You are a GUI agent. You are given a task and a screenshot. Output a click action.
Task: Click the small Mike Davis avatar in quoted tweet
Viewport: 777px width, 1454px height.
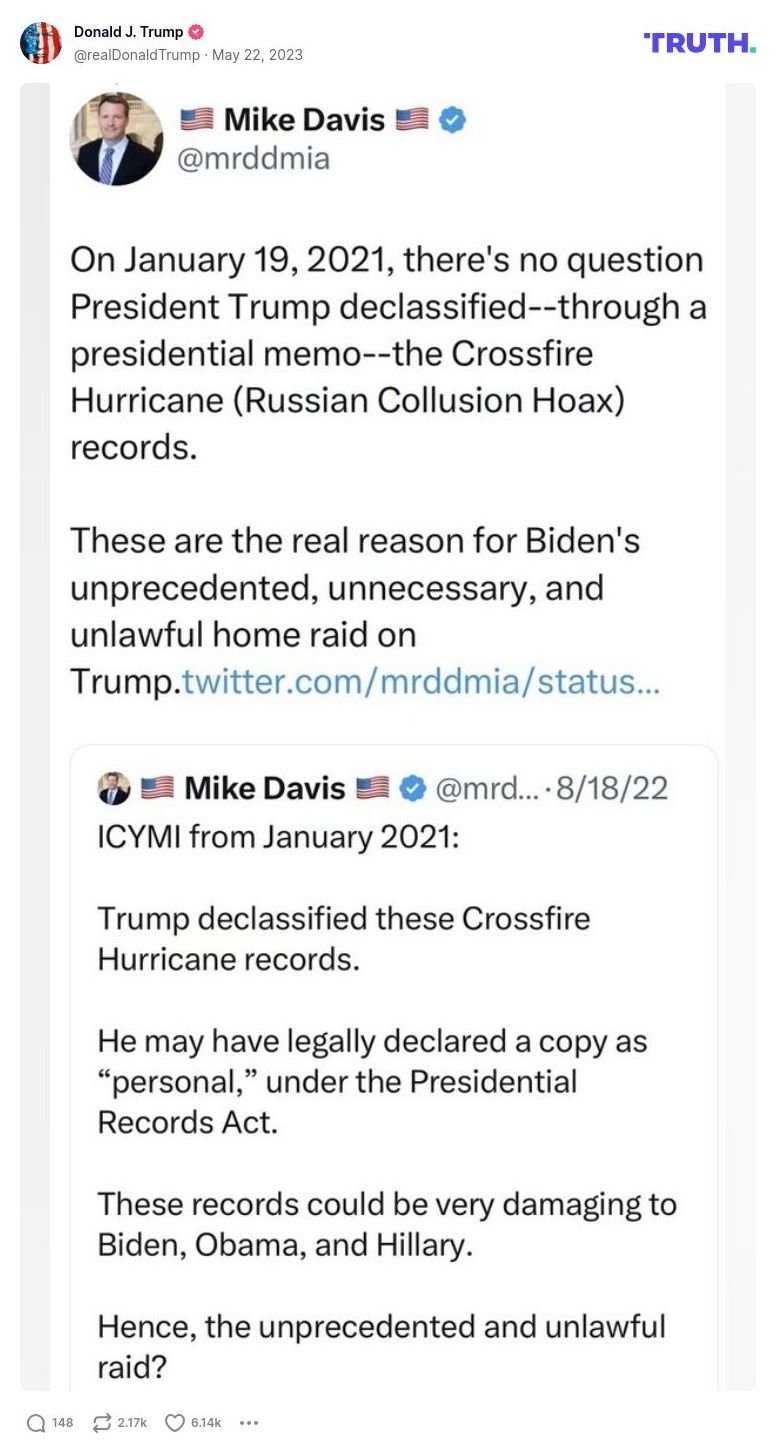(110, 788)
